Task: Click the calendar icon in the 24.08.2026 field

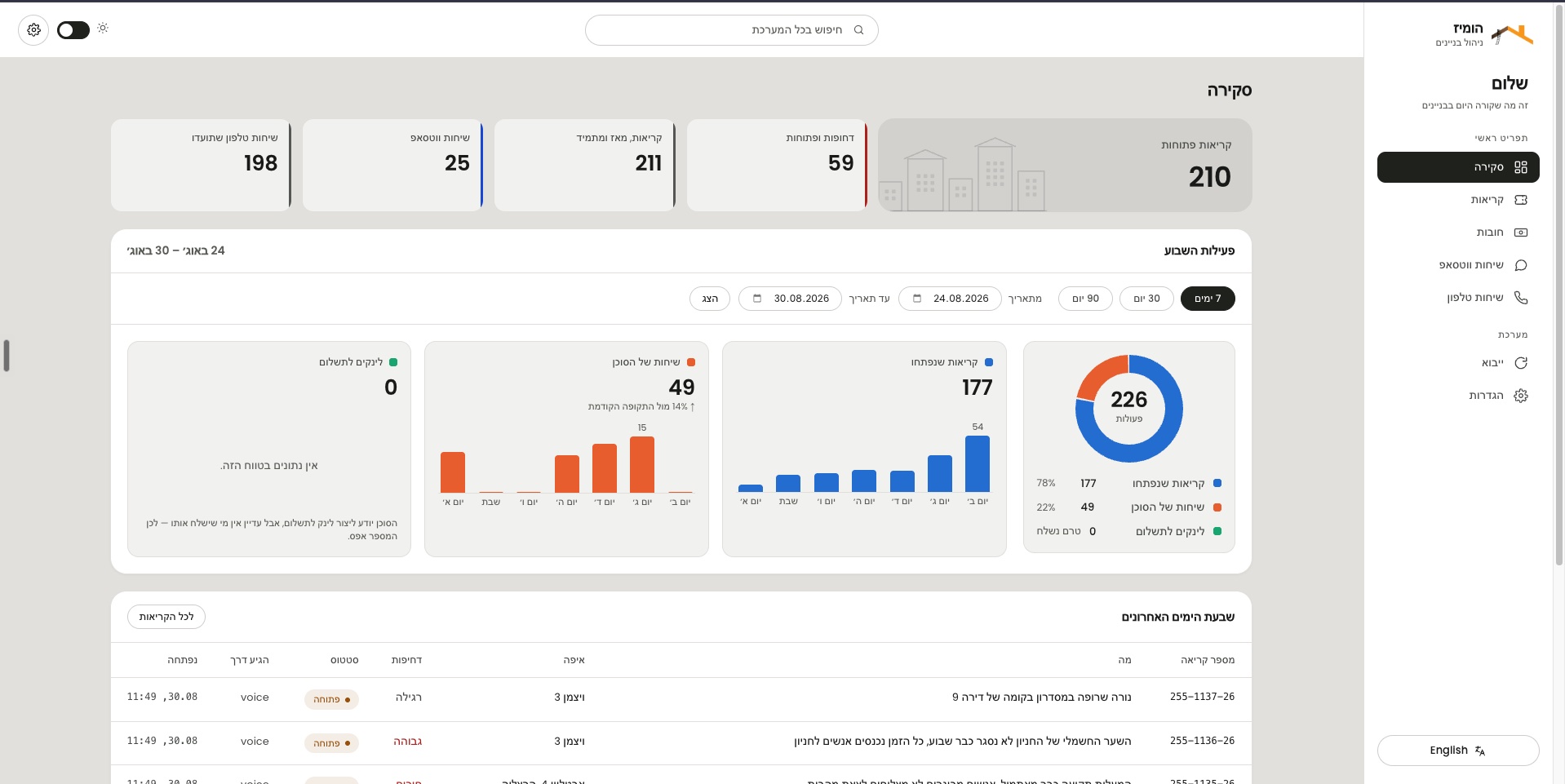Action: [x=916, y=299]
